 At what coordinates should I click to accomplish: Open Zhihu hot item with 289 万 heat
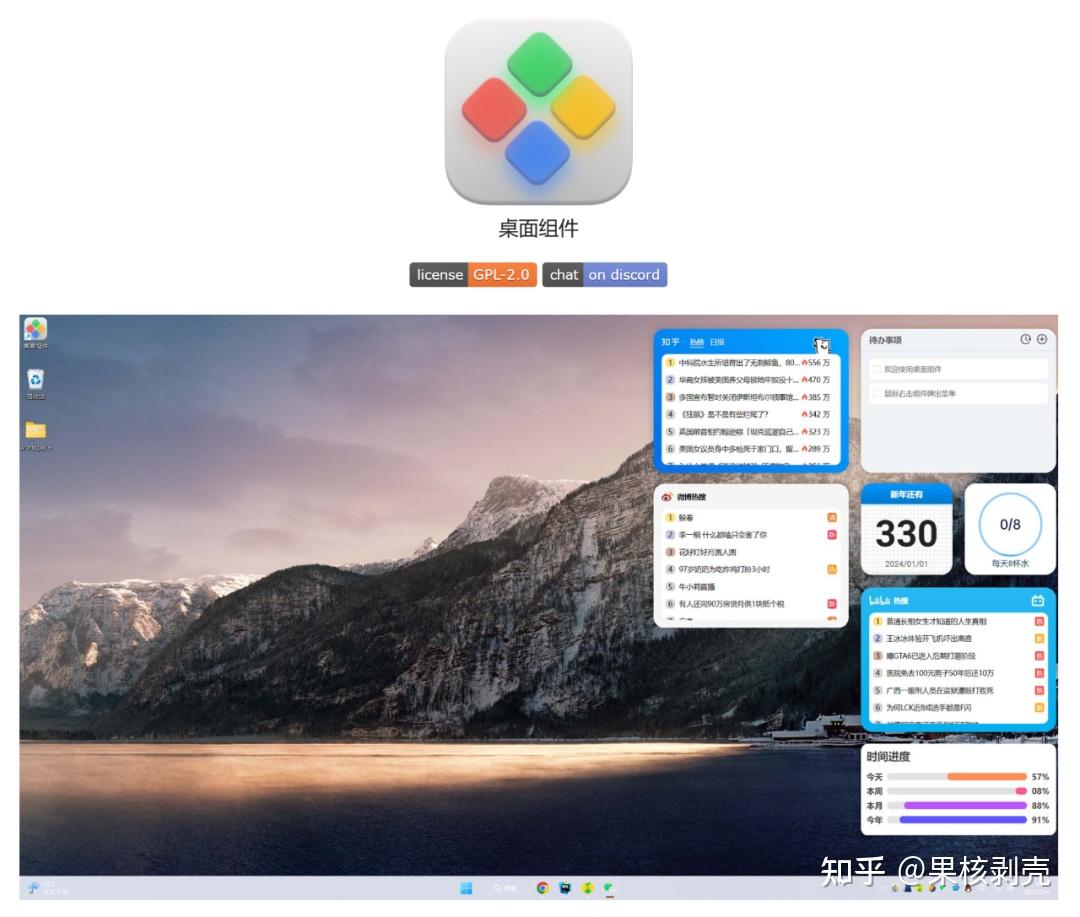[x=747, y=449]
